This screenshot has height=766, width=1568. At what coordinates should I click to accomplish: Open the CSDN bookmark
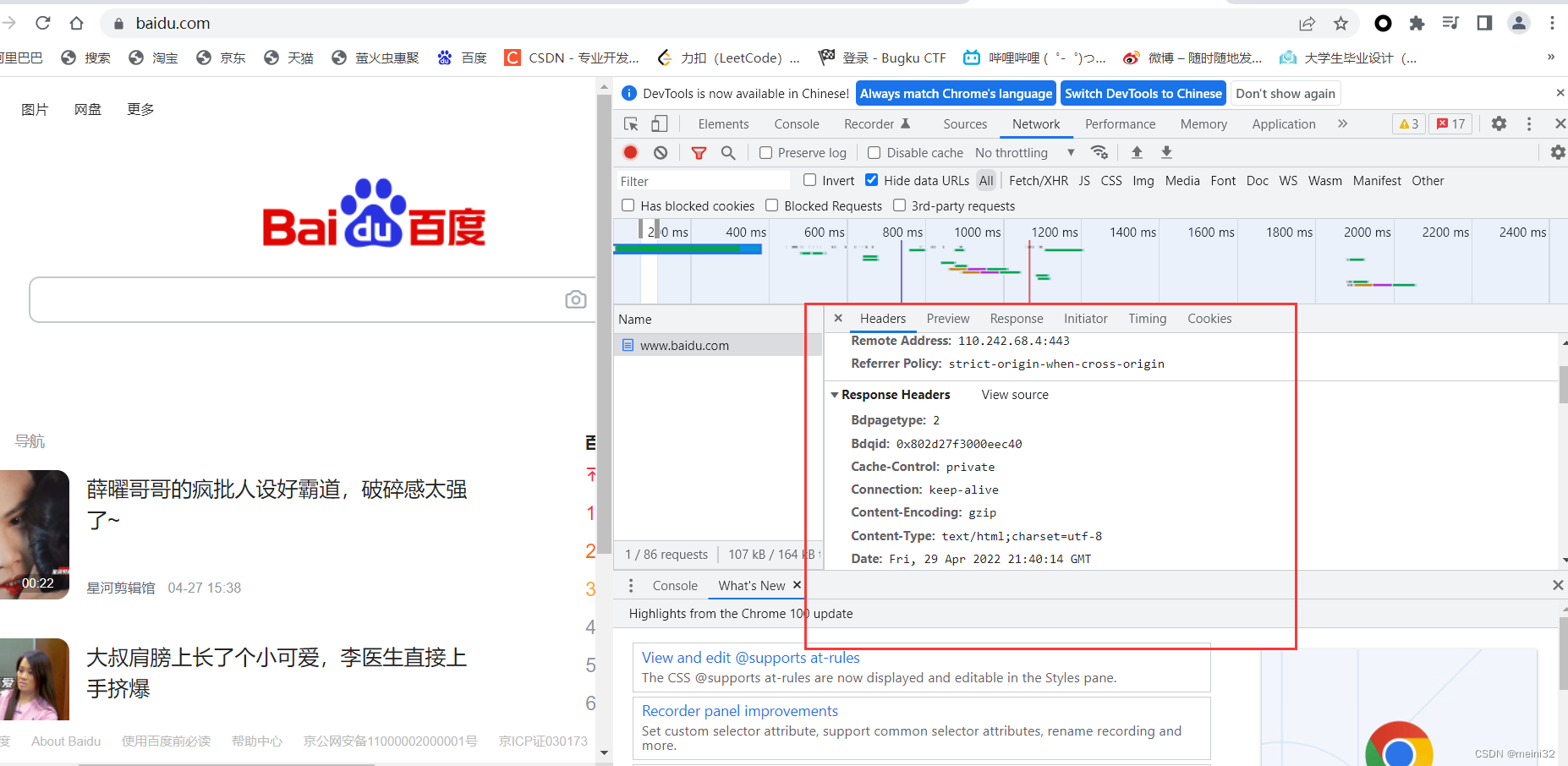572,57
